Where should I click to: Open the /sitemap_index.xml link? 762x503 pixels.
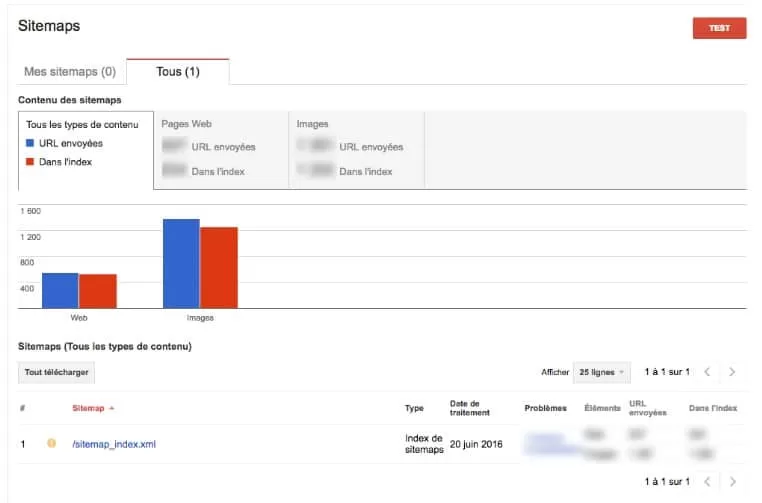114,444
